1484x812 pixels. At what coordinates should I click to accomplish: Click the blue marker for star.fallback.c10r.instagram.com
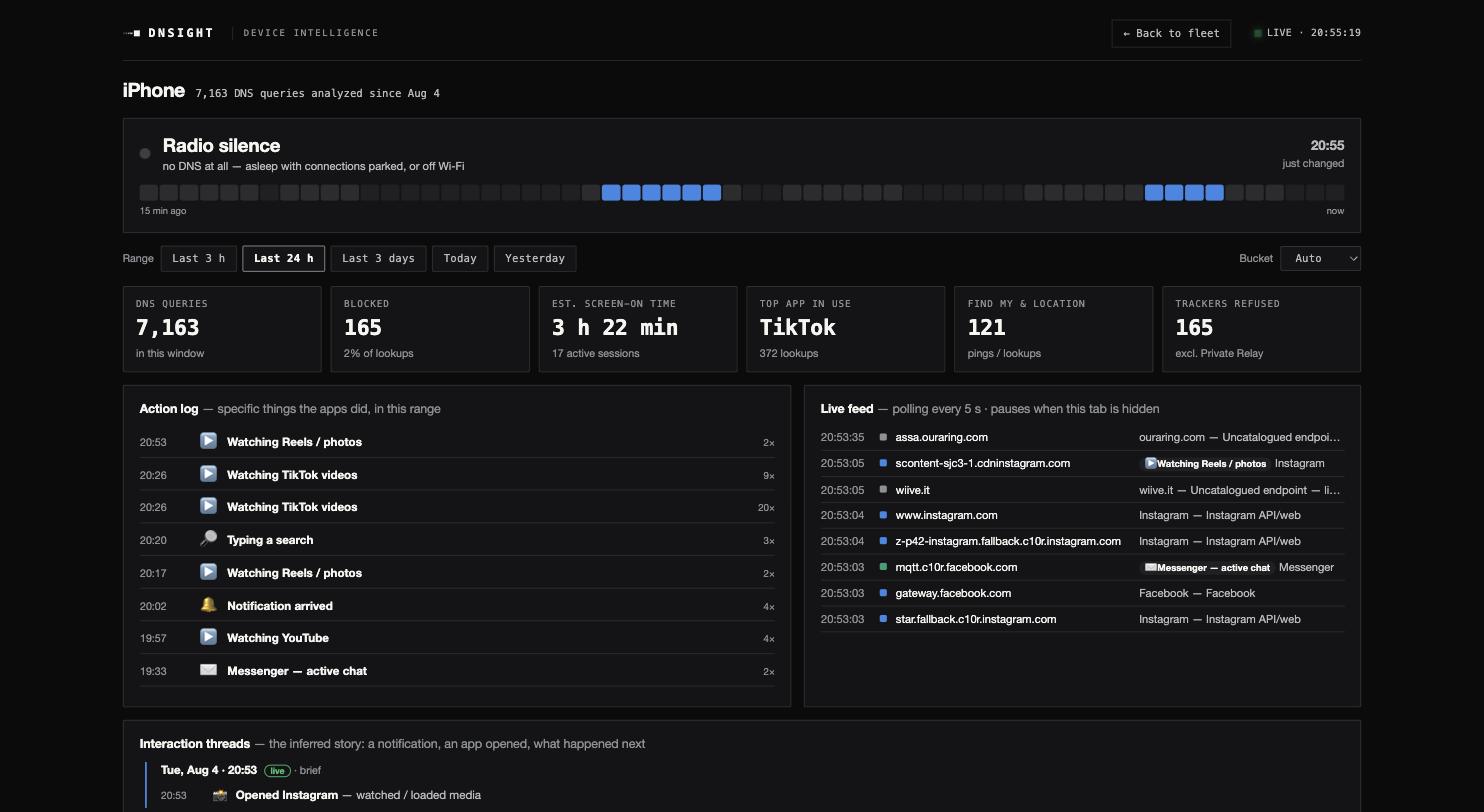(x=883, y=619)
